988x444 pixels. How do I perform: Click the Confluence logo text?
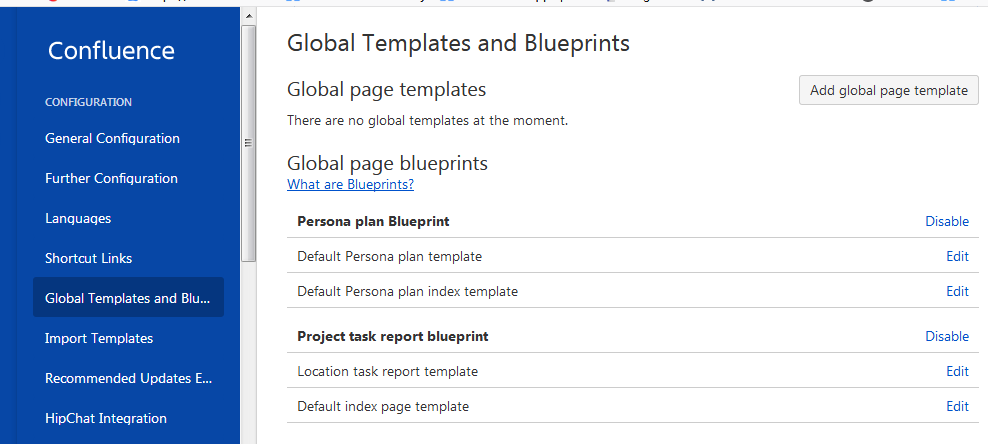coord(112,50)
